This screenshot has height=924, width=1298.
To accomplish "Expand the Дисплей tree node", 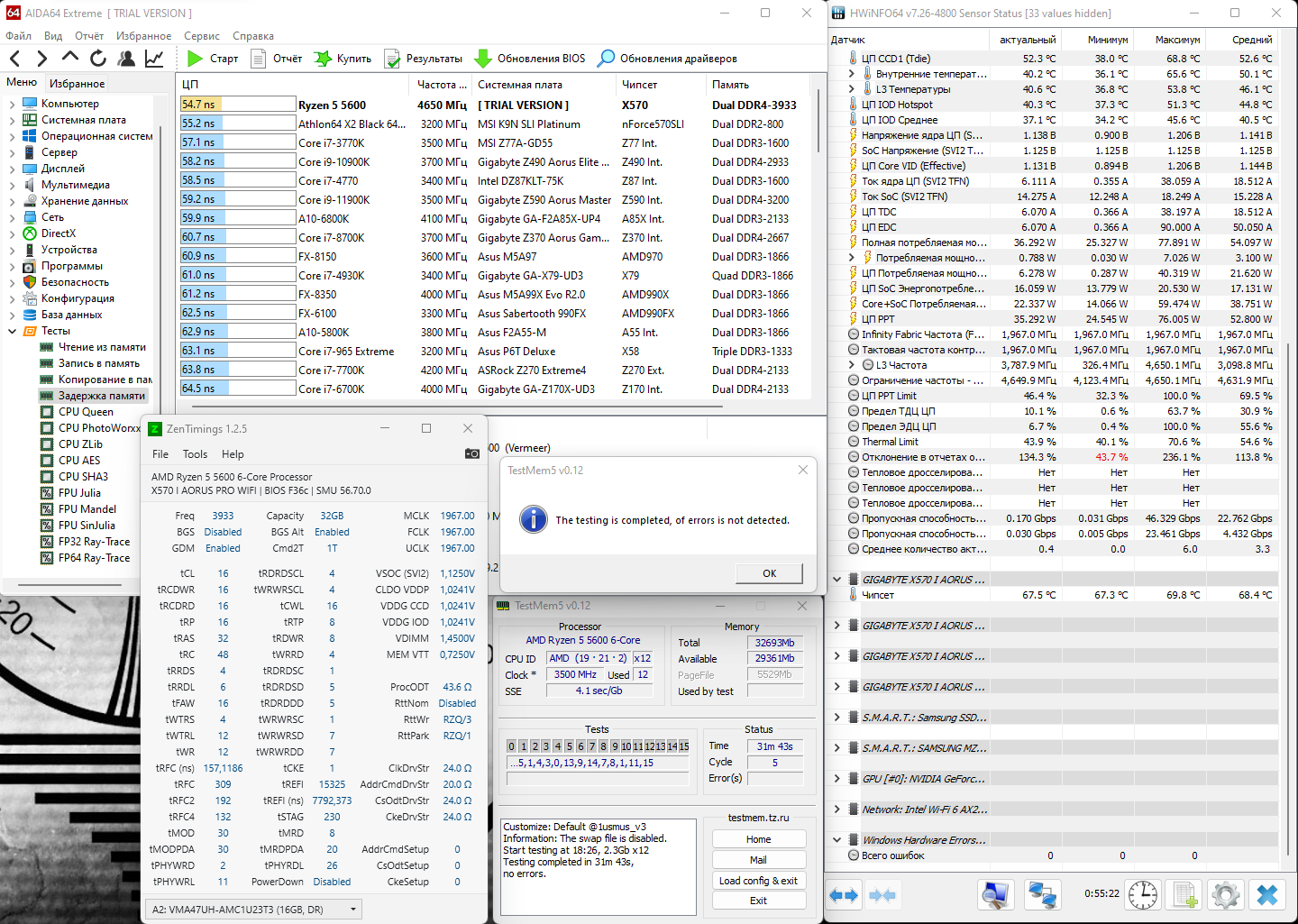I will coord(12,169).
